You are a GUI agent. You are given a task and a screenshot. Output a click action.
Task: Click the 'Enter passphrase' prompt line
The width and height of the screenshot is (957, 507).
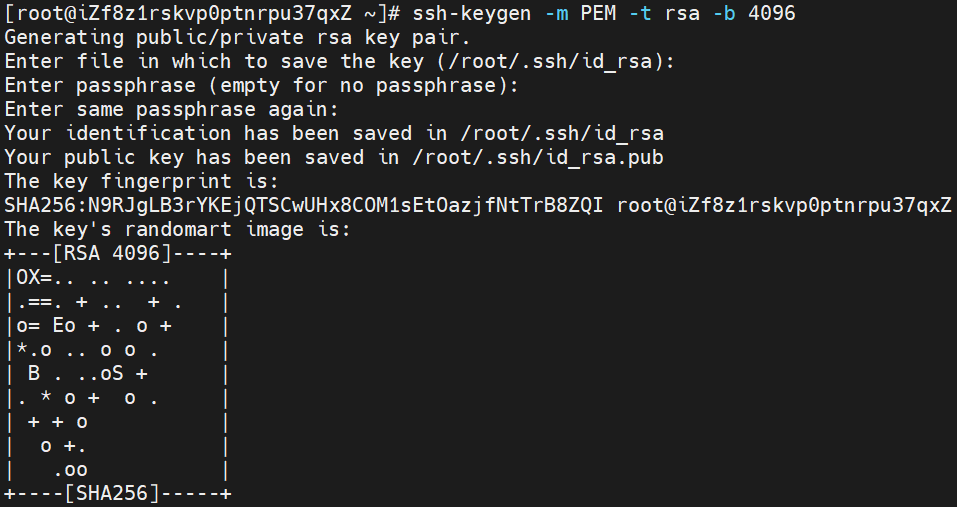coord(261,85)
